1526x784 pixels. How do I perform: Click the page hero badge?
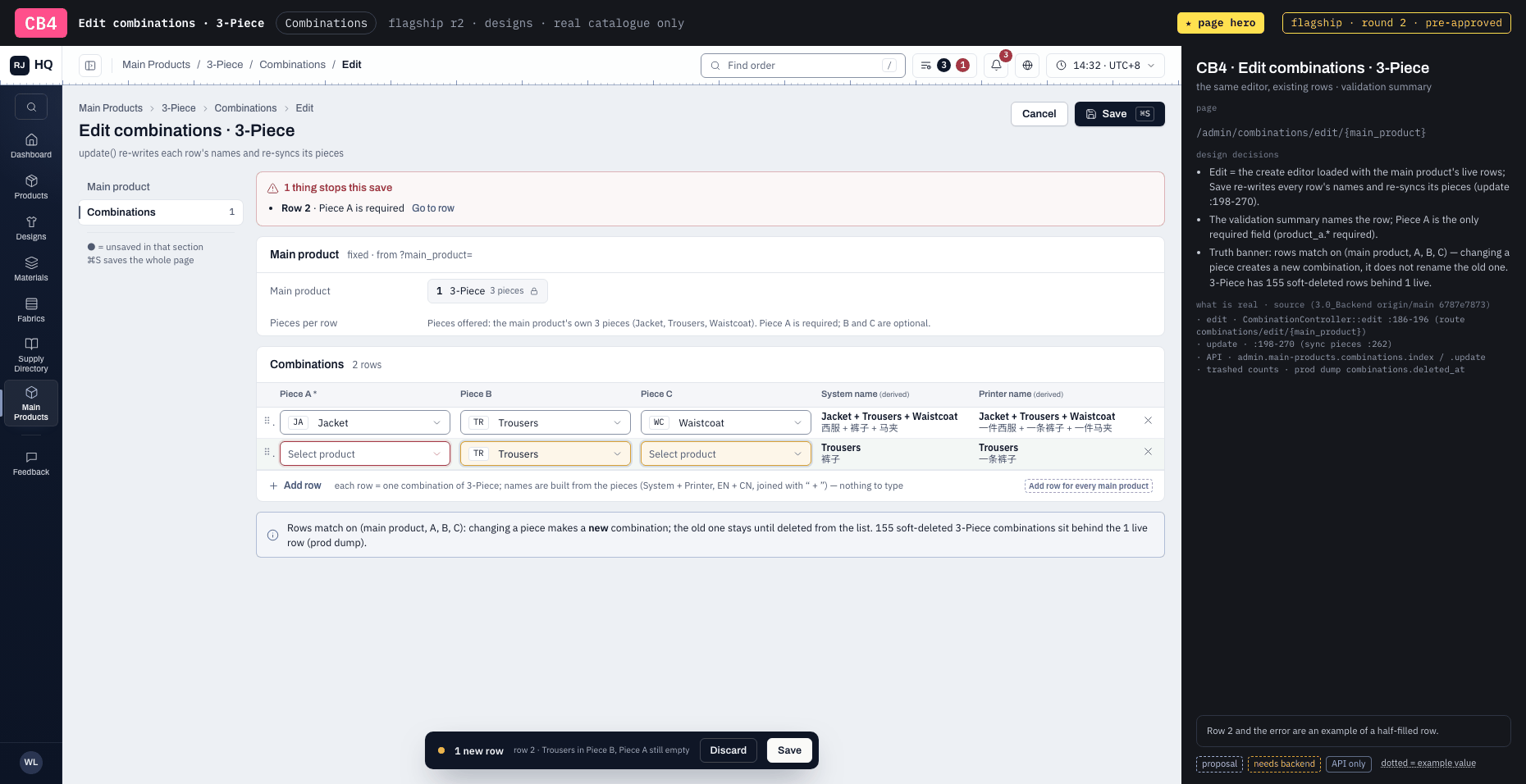coord(1221,23)
